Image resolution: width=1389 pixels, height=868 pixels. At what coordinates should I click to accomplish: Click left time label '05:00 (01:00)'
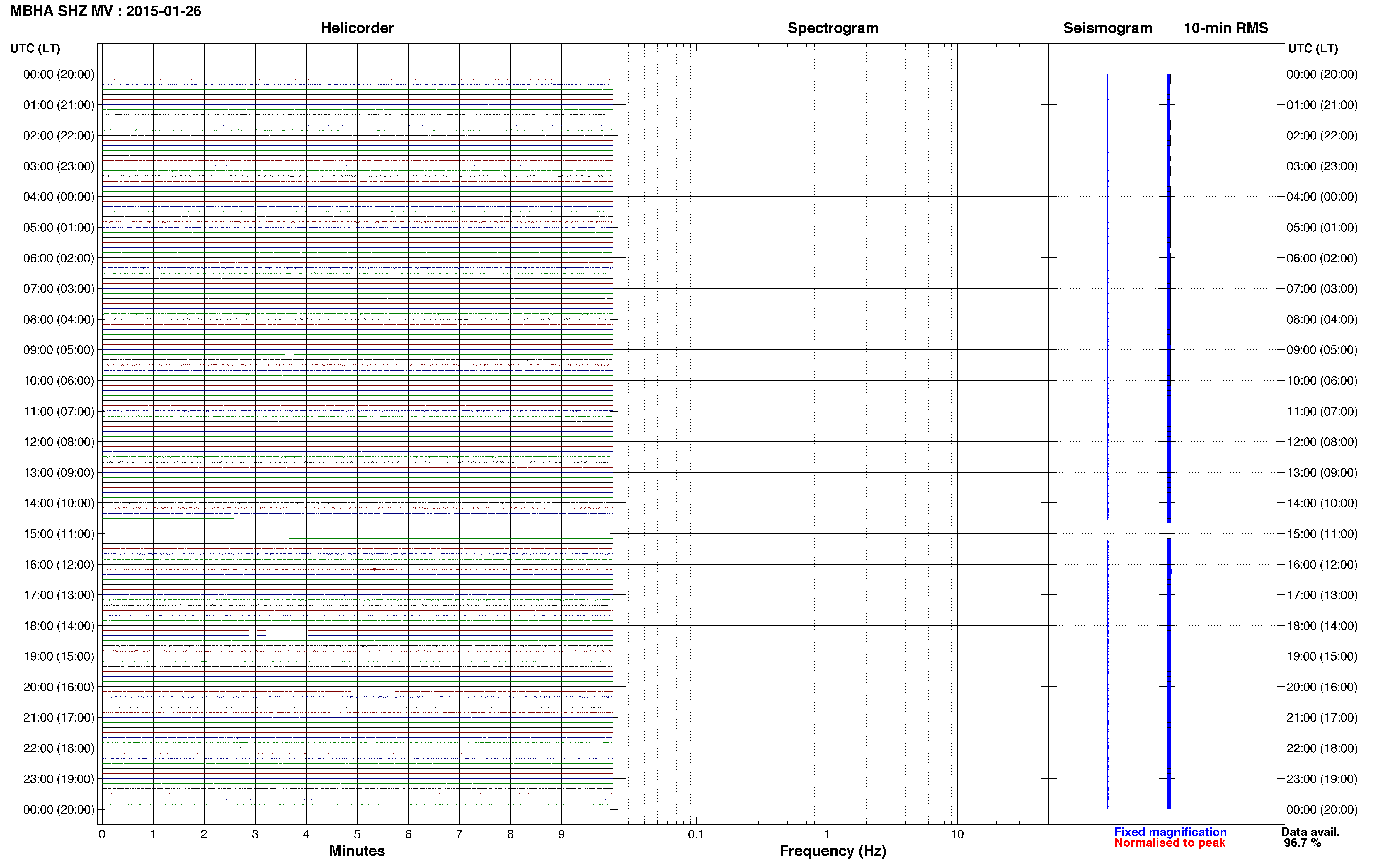click(x=59, y=227)
